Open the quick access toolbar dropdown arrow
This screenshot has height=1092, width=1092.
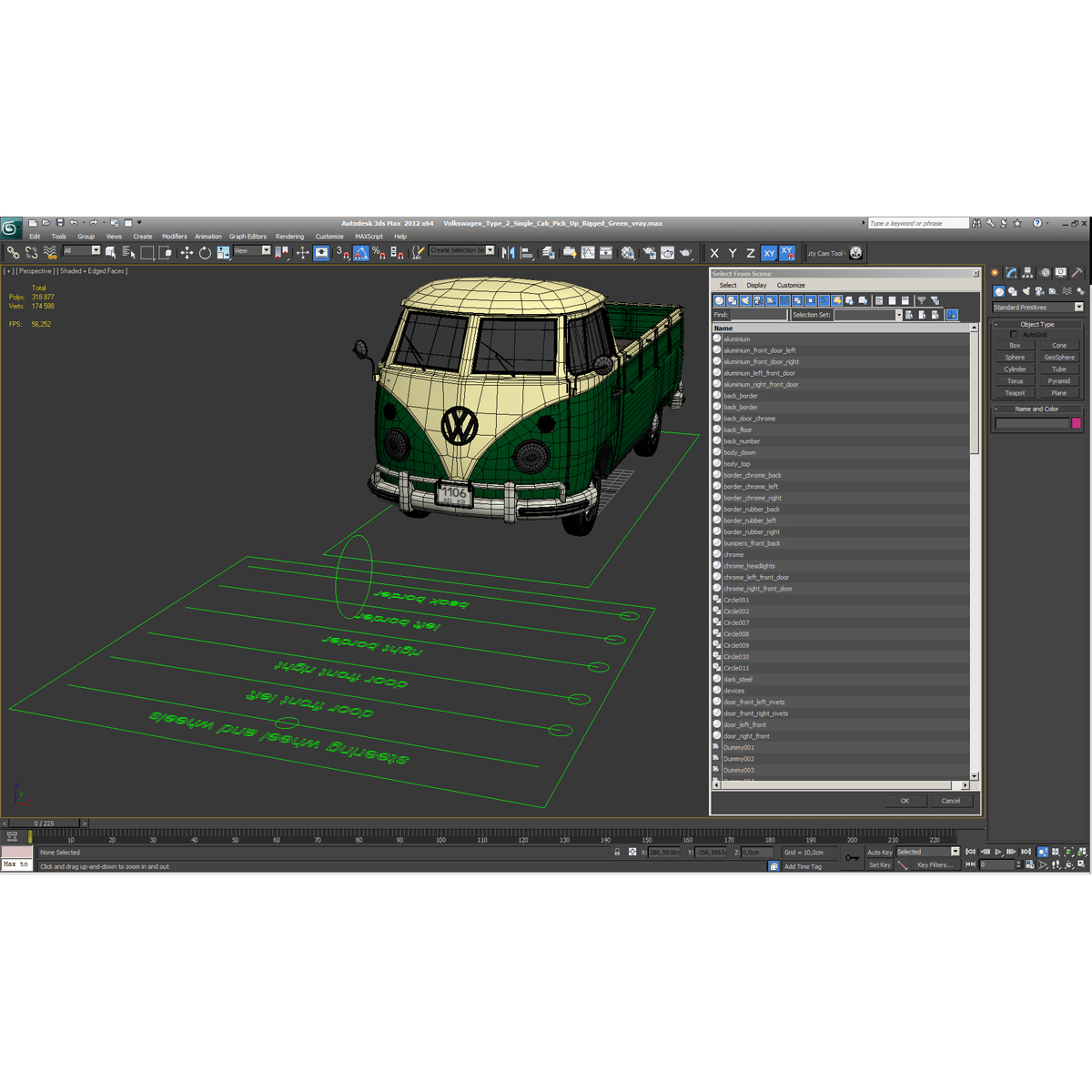[x=139, y=223]
